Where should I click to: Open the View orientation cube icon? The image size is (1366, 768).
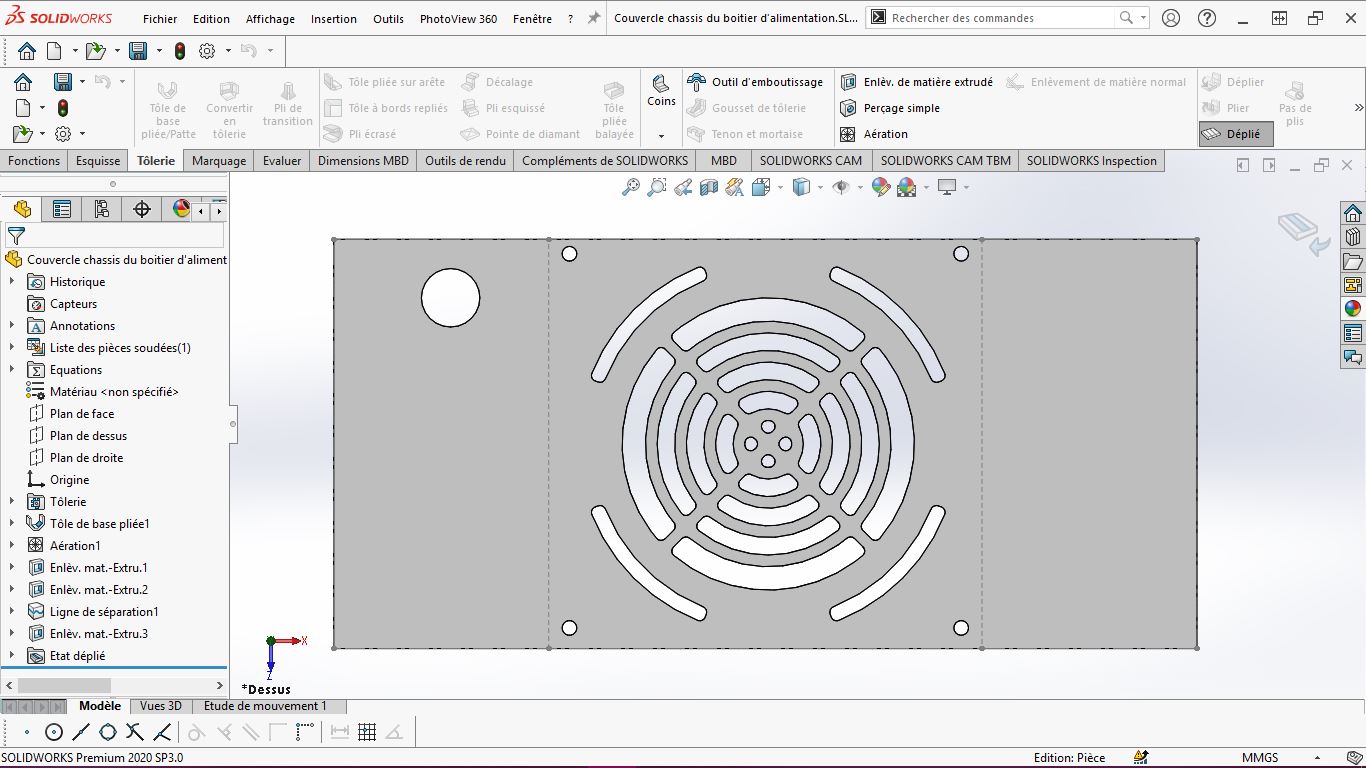click(761, 187)
